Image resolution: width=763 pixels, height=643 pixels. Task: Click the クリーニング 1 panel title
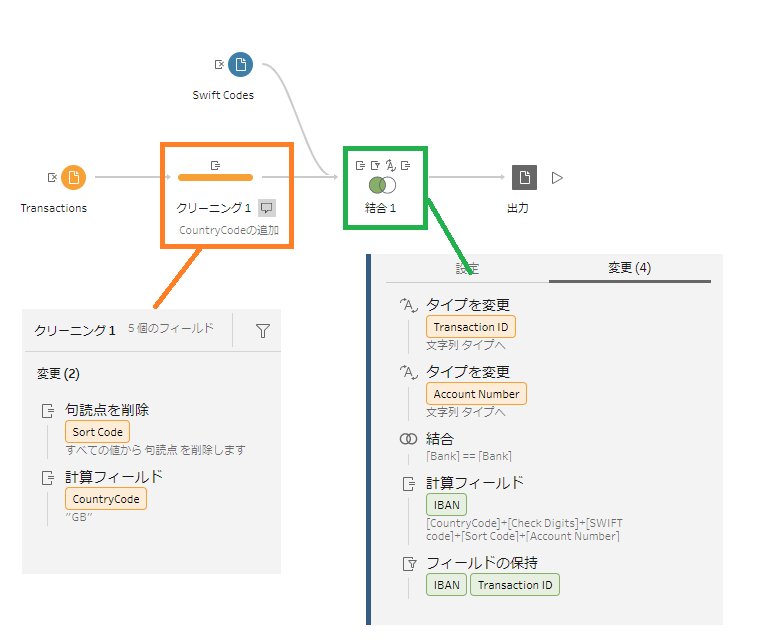(x=74, y=331)
